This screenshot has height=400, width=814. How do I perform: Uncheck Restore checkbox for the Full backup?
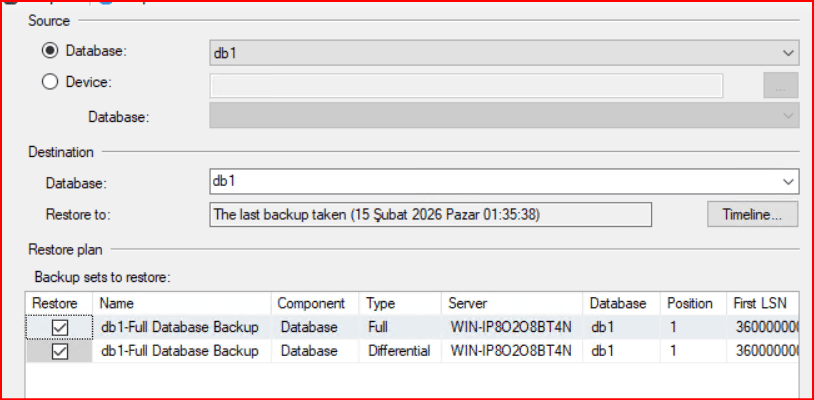click(59, 327)
